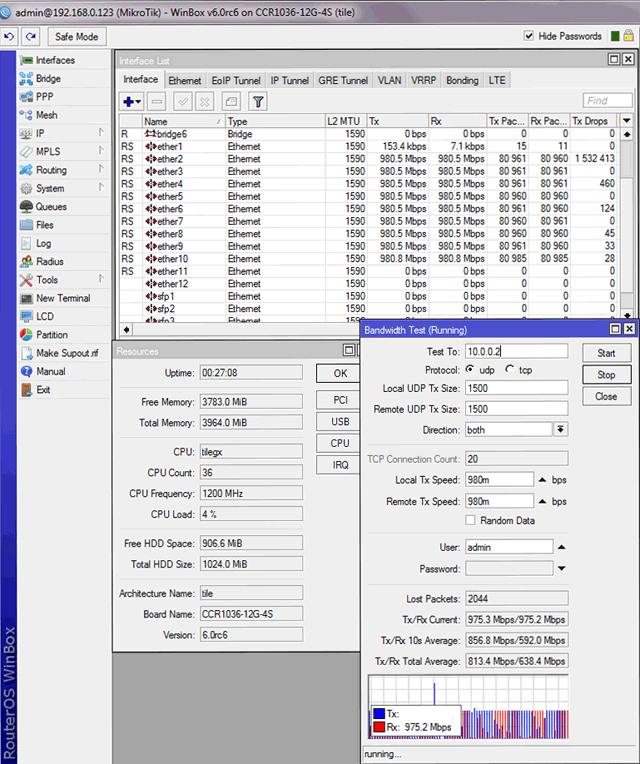Open Queues in the sidebar

[51, 207]
